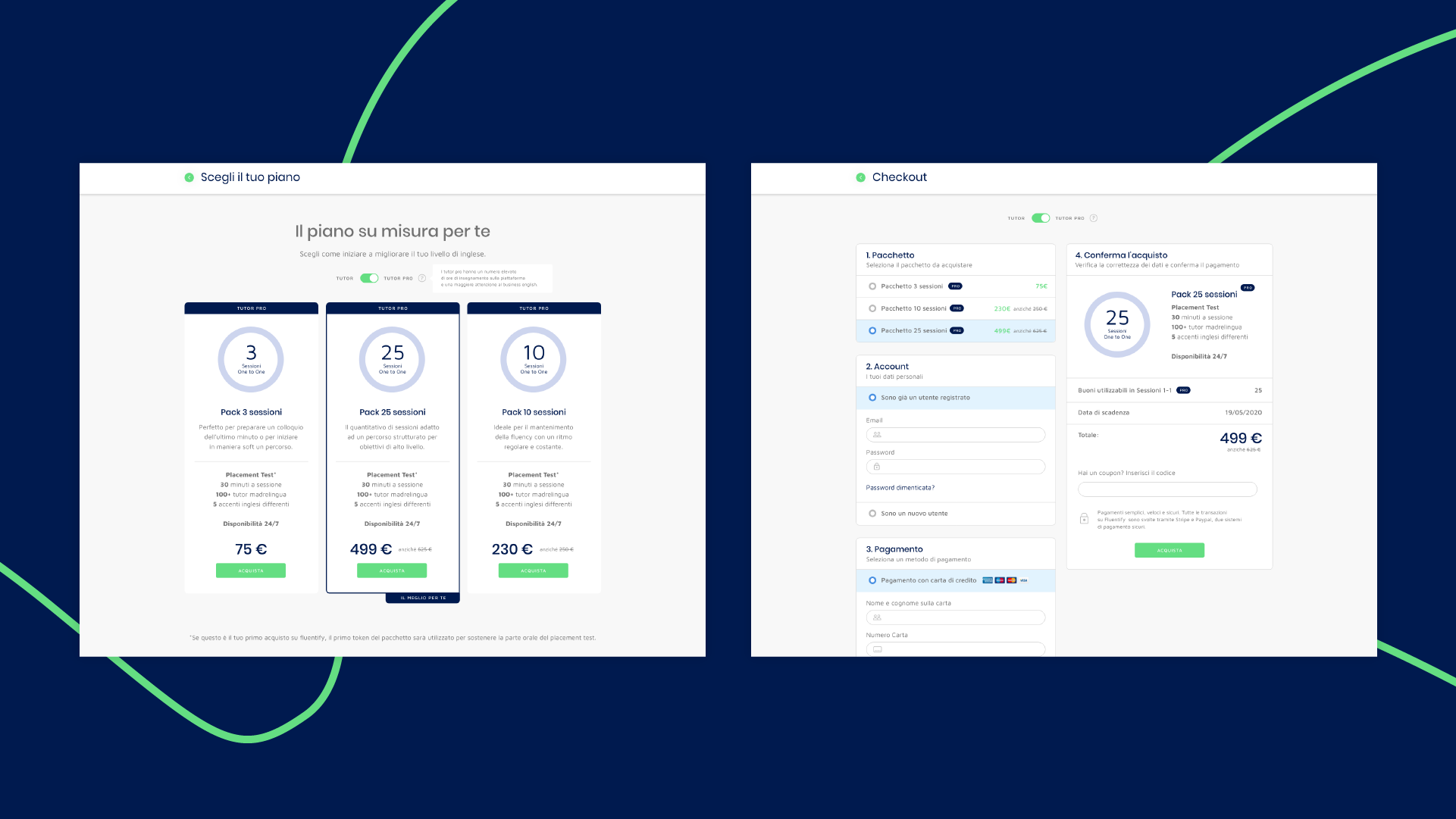
Task: Select Pagamento con carta di credito
Action: point(872,580)
